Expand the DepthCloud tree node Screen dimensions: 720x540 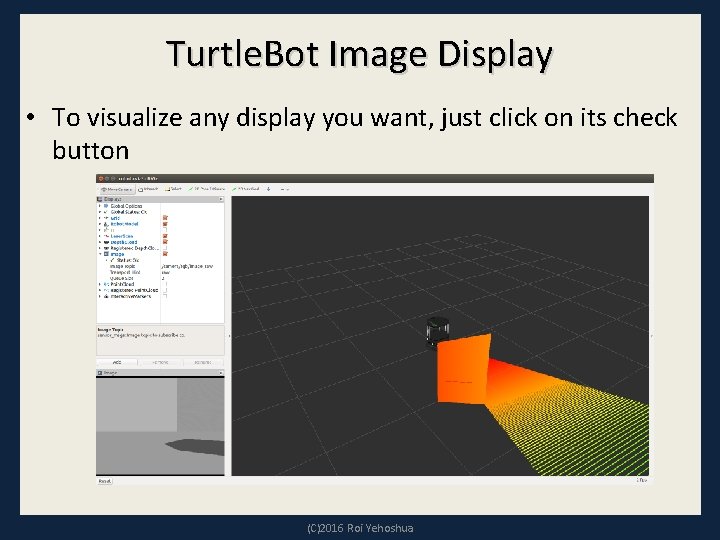point(100,242)
